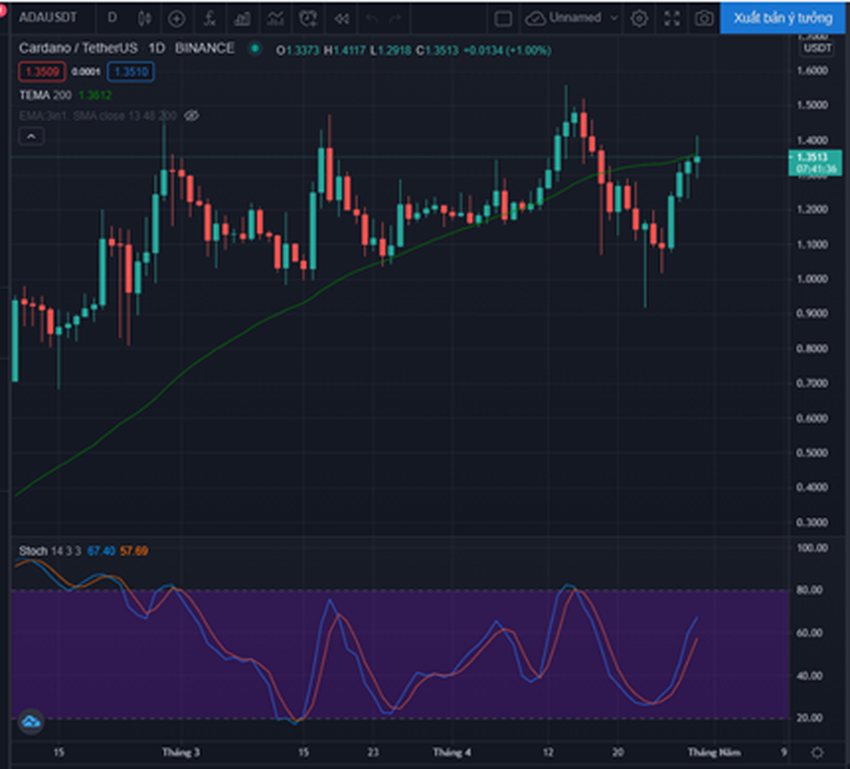Open the financials bar chart icon

(242, 18)
